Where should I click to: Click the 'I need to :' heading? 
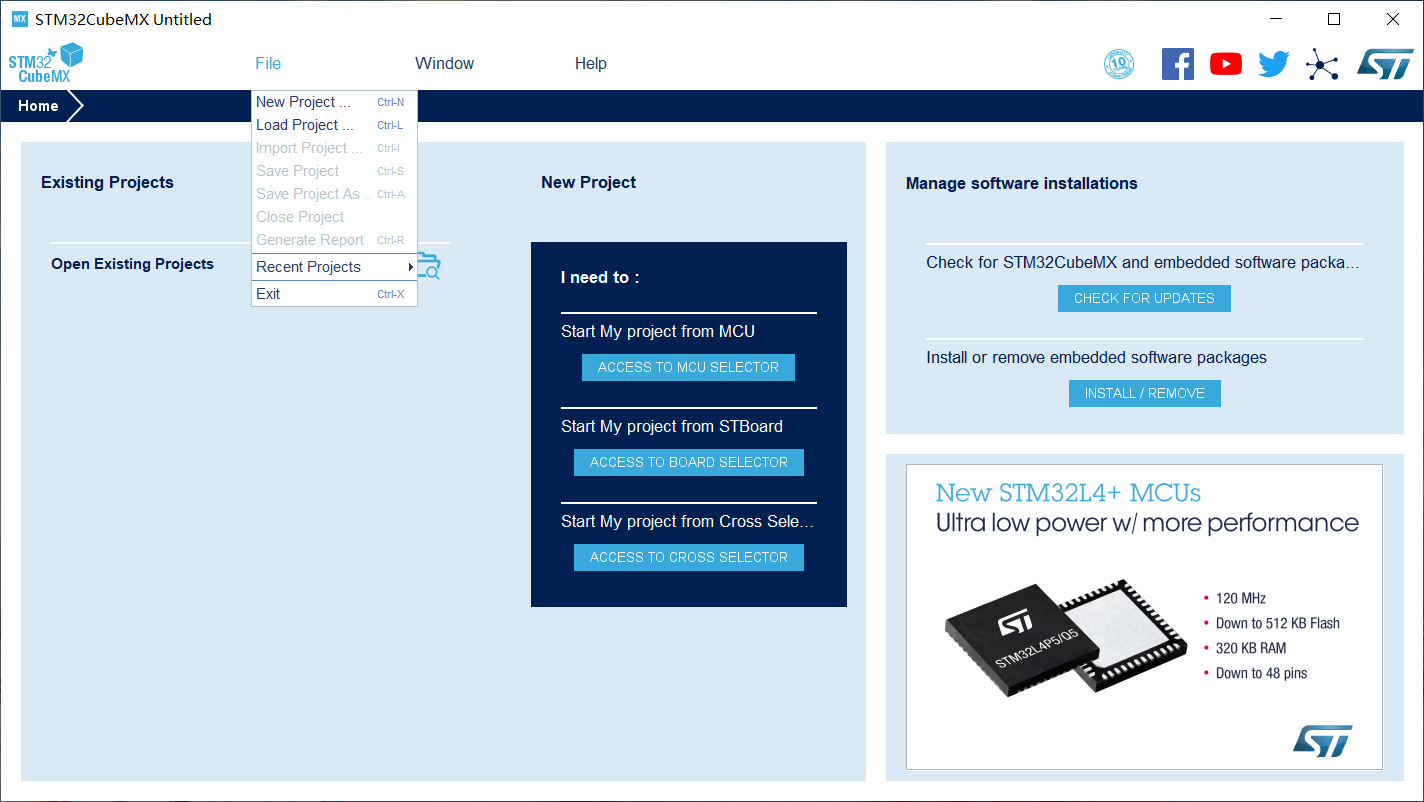pyautogui.click(x=600, y=277)
